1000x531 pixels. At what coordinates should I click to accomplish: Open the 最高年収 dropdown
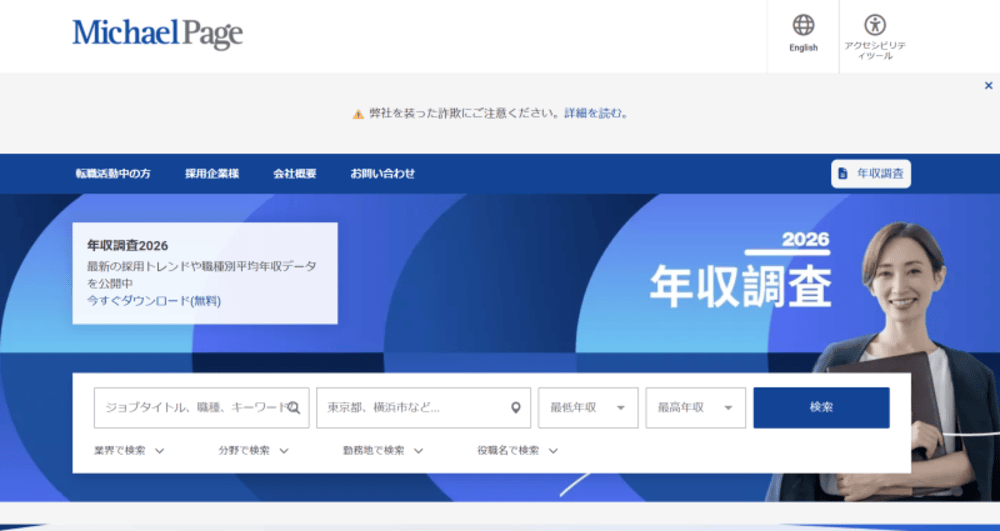pos(696,408)
